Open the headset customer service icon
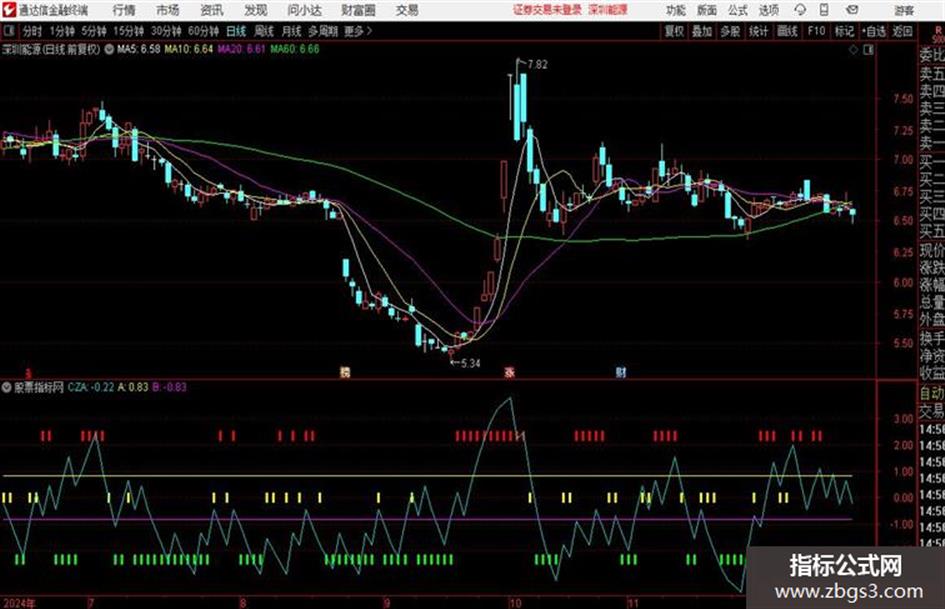The height and width of the screenshot is (609, 945). tap(800, 10)
